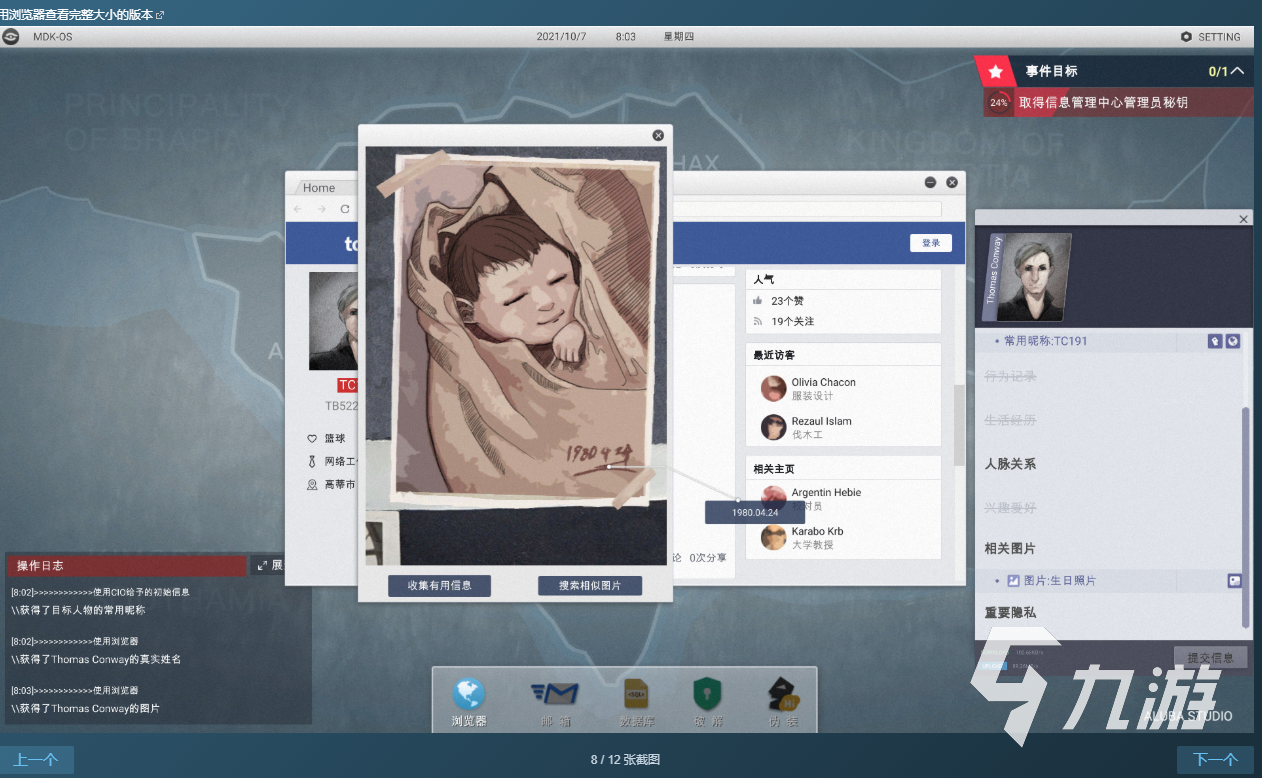Click 提交信息 submit button
The image size is (1262, 778).
coord(1210,657)
